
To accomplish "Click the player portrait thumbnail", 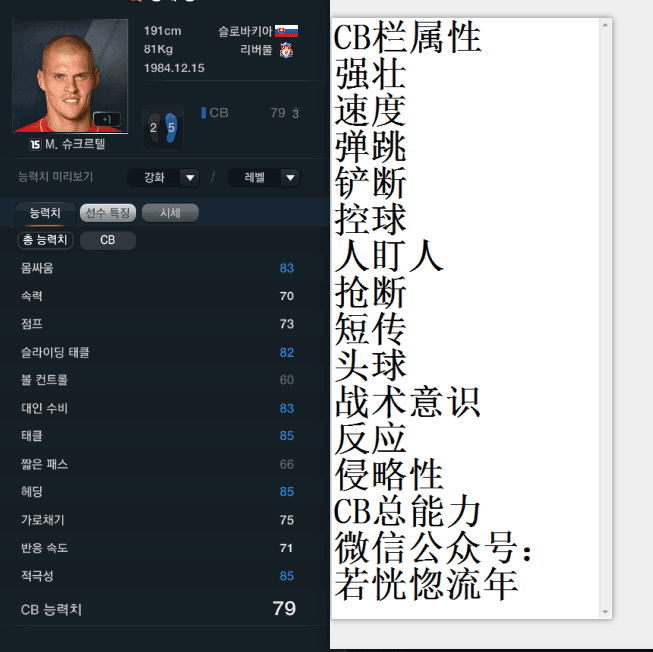I will [x=70, y=76].
